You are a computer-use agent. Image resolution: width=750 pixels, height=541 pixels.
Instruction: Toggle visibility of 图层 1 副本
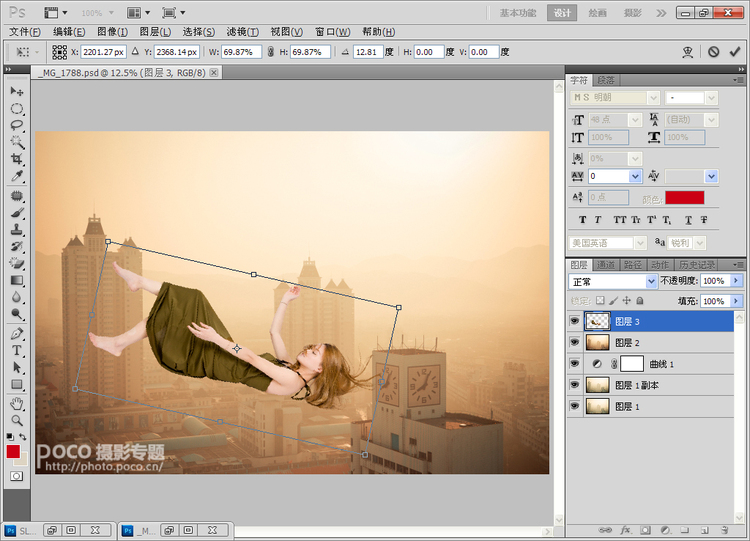[574, 385]
